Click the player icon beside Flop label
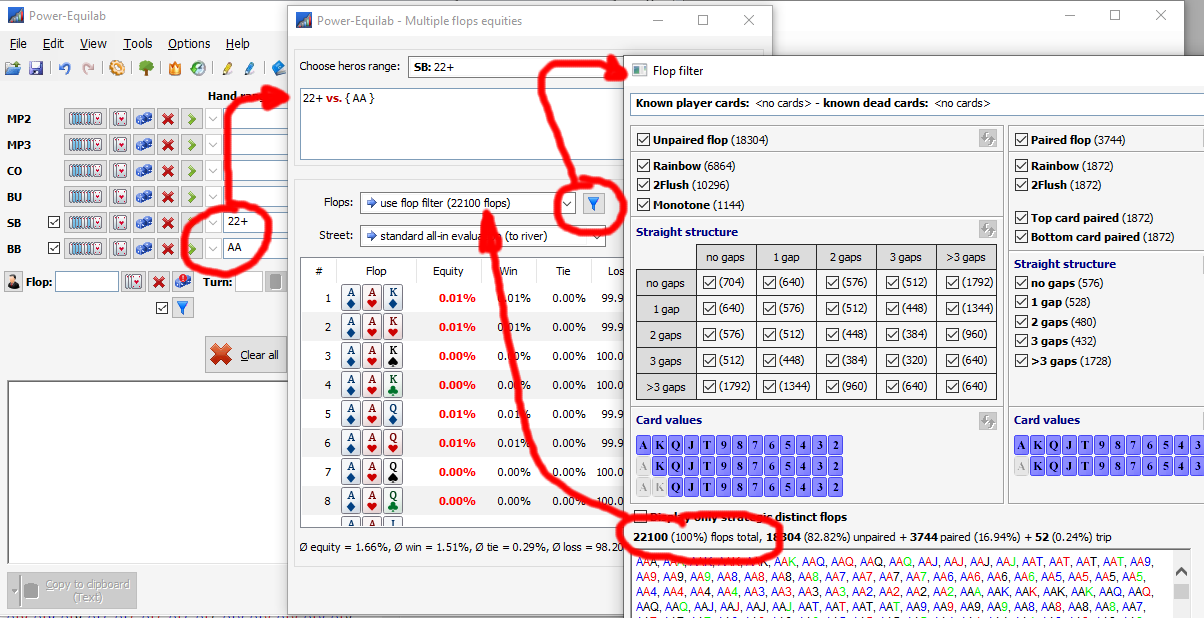The width and height of the screenshot is (1204, 618). coord(13,282)
